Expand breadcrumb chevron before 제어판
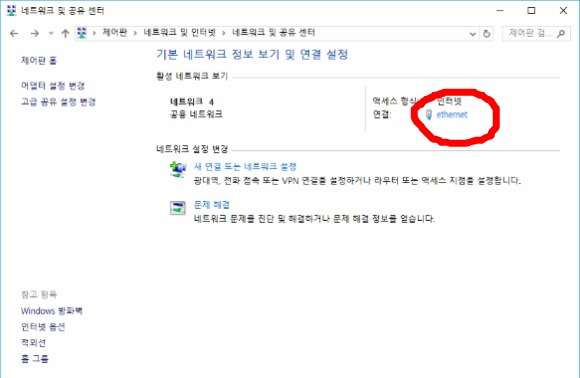This screenshot has width=580, height=378. [94, 33]
